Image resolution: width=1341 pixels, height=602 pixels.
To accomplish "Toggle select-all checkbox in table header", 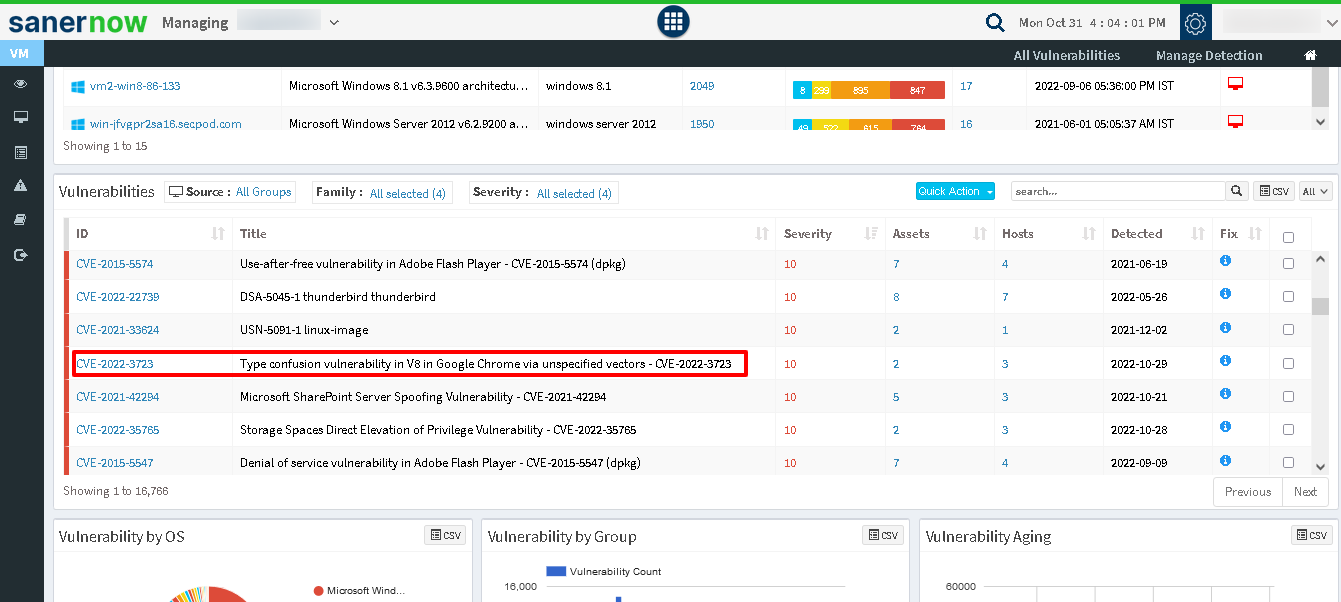I will point(1288,237).
